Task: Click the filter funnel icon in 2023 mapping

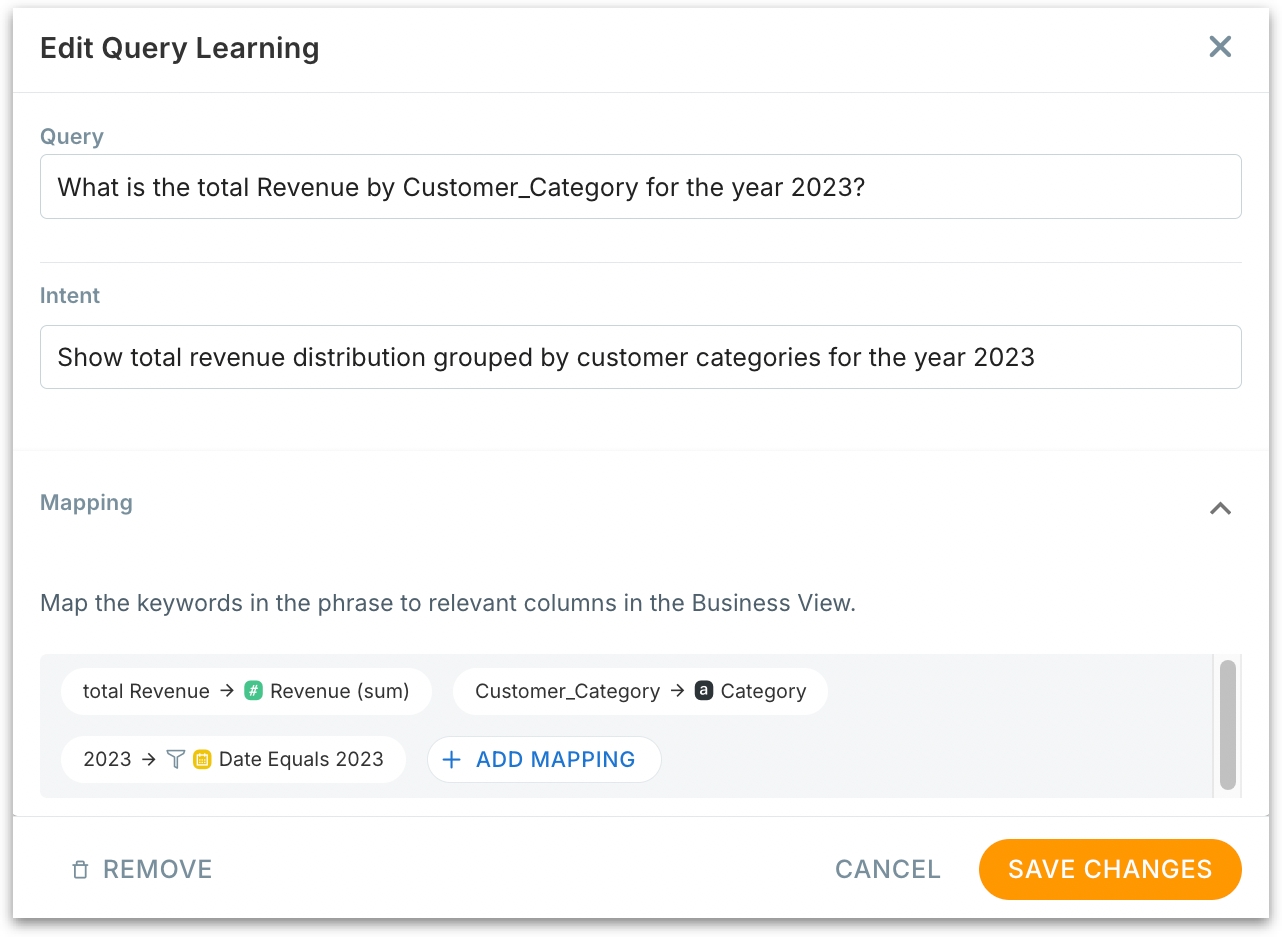Action: (176, 759)
